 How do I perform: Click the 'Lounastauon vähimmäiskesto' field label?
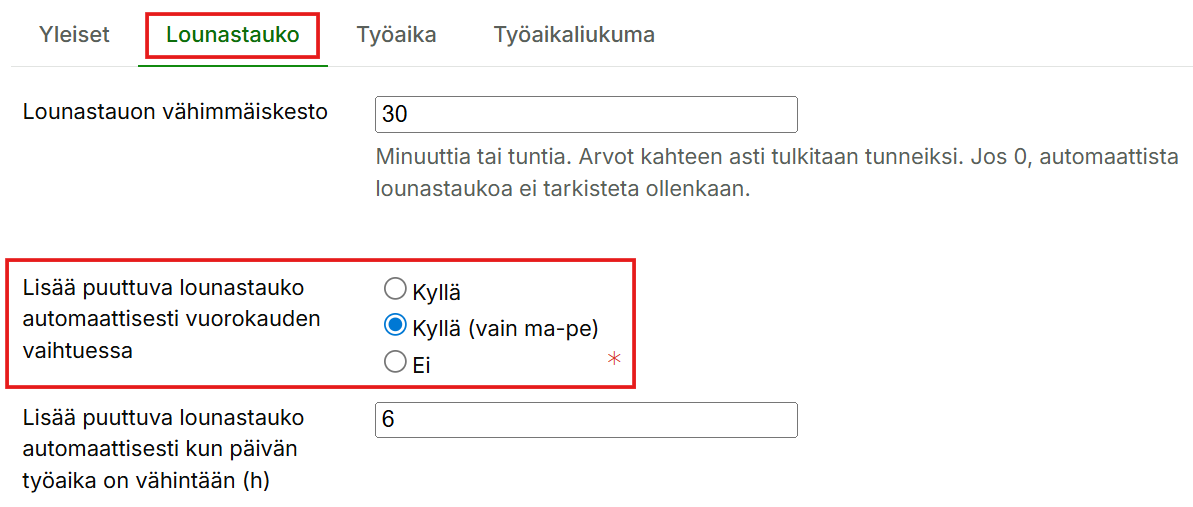tap(175, 111)
